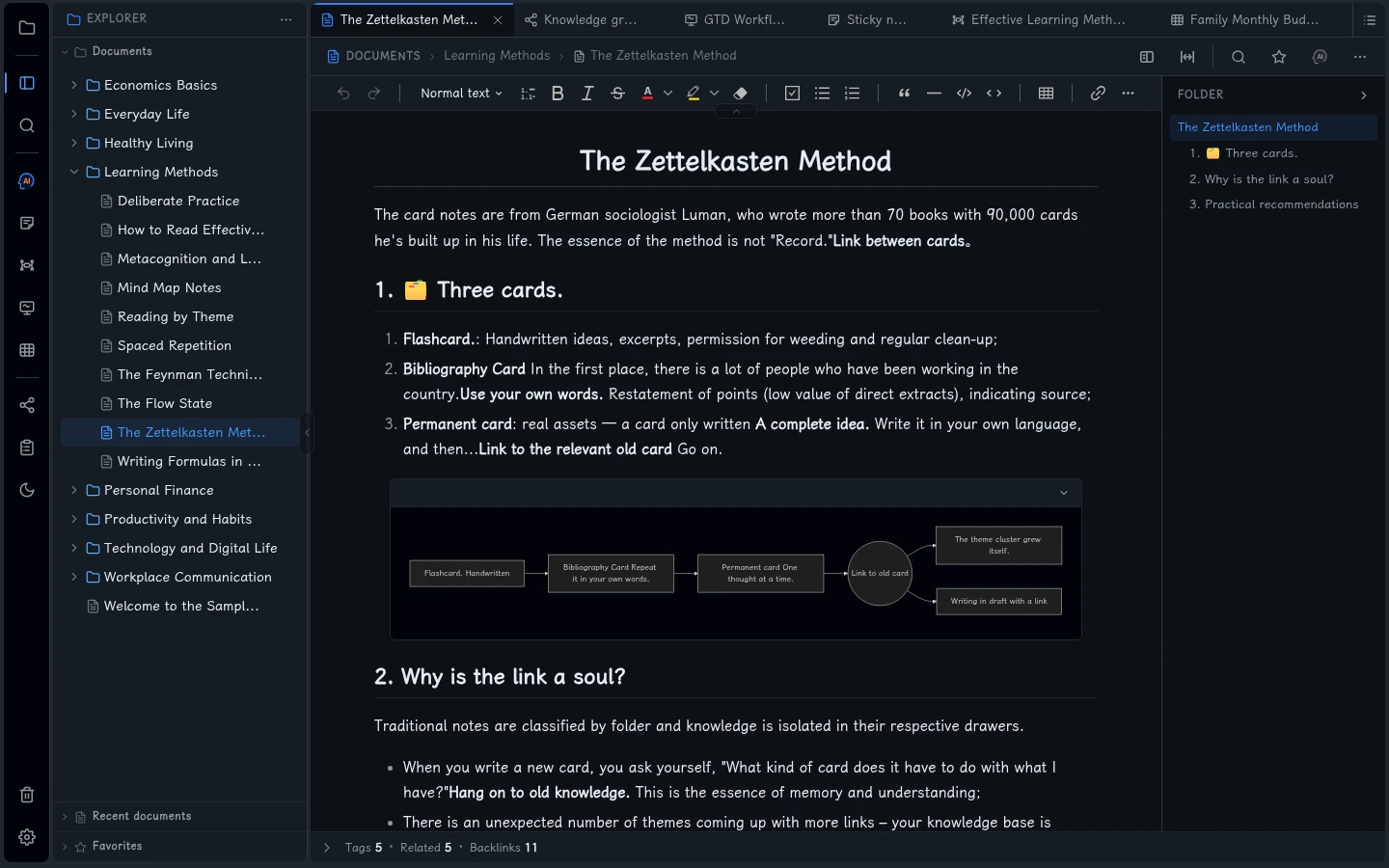
Task: Clear formatting with the eraser tool
Action: [x=741, y=94]
